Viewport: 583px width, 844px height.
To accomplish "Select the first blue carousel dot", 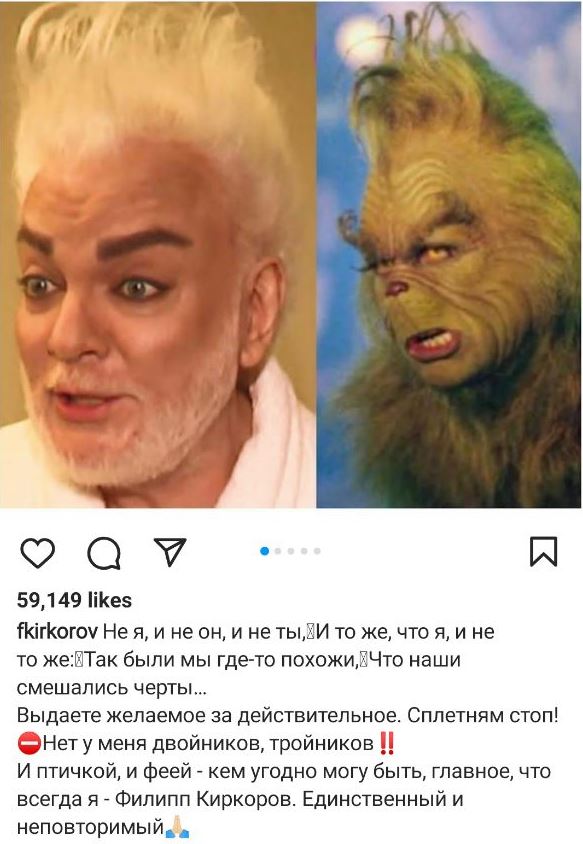I will click(x=264, y=551).
